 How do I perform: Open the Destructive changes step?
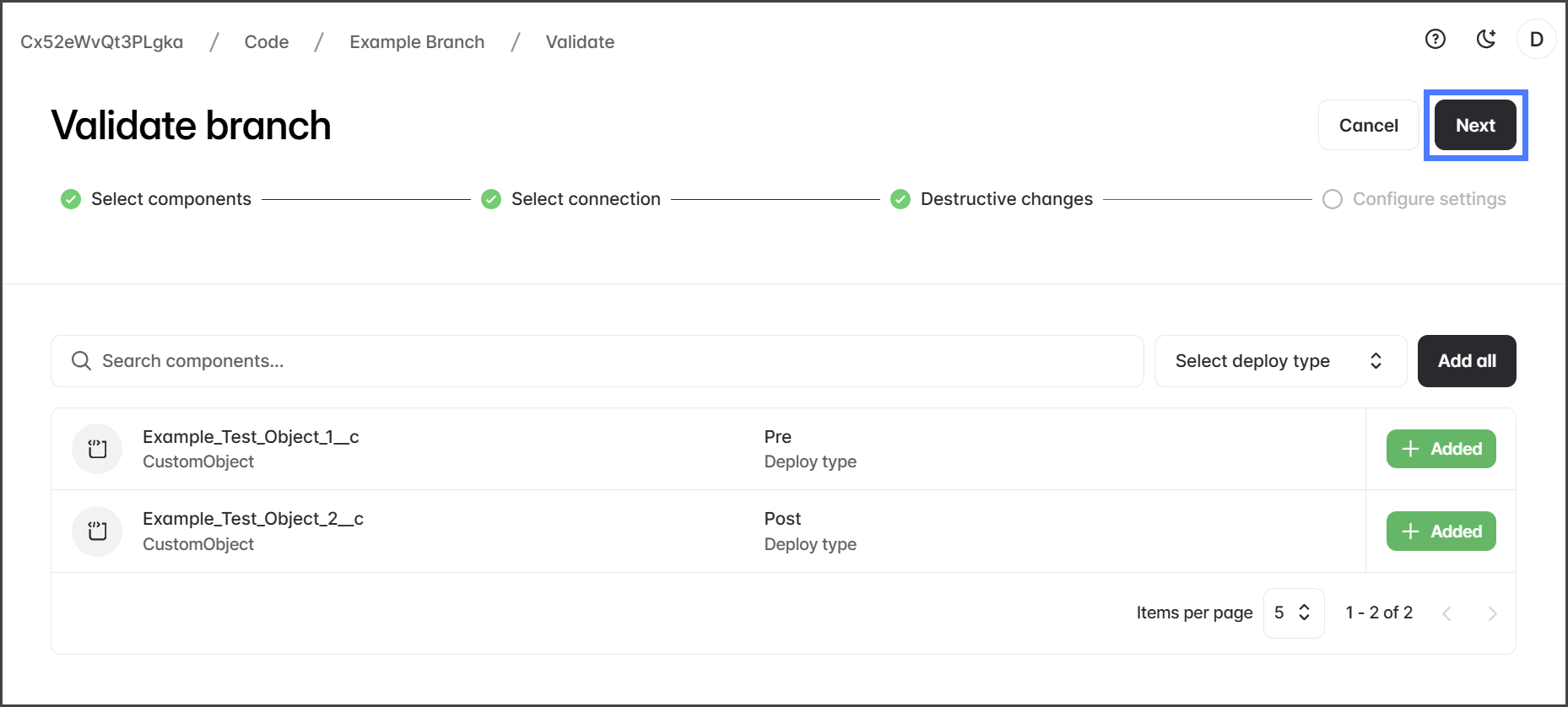[x=1005, y=199]
